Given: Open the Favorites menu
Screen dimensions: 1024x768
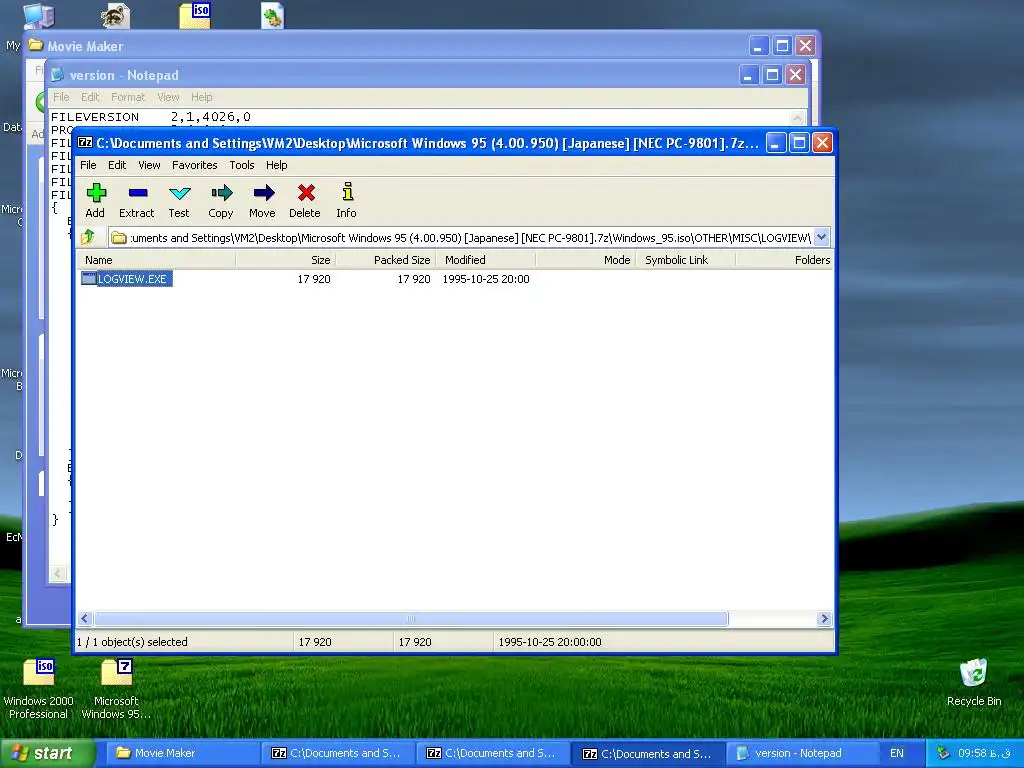Looking at the screenshot, I should point(195,165).
